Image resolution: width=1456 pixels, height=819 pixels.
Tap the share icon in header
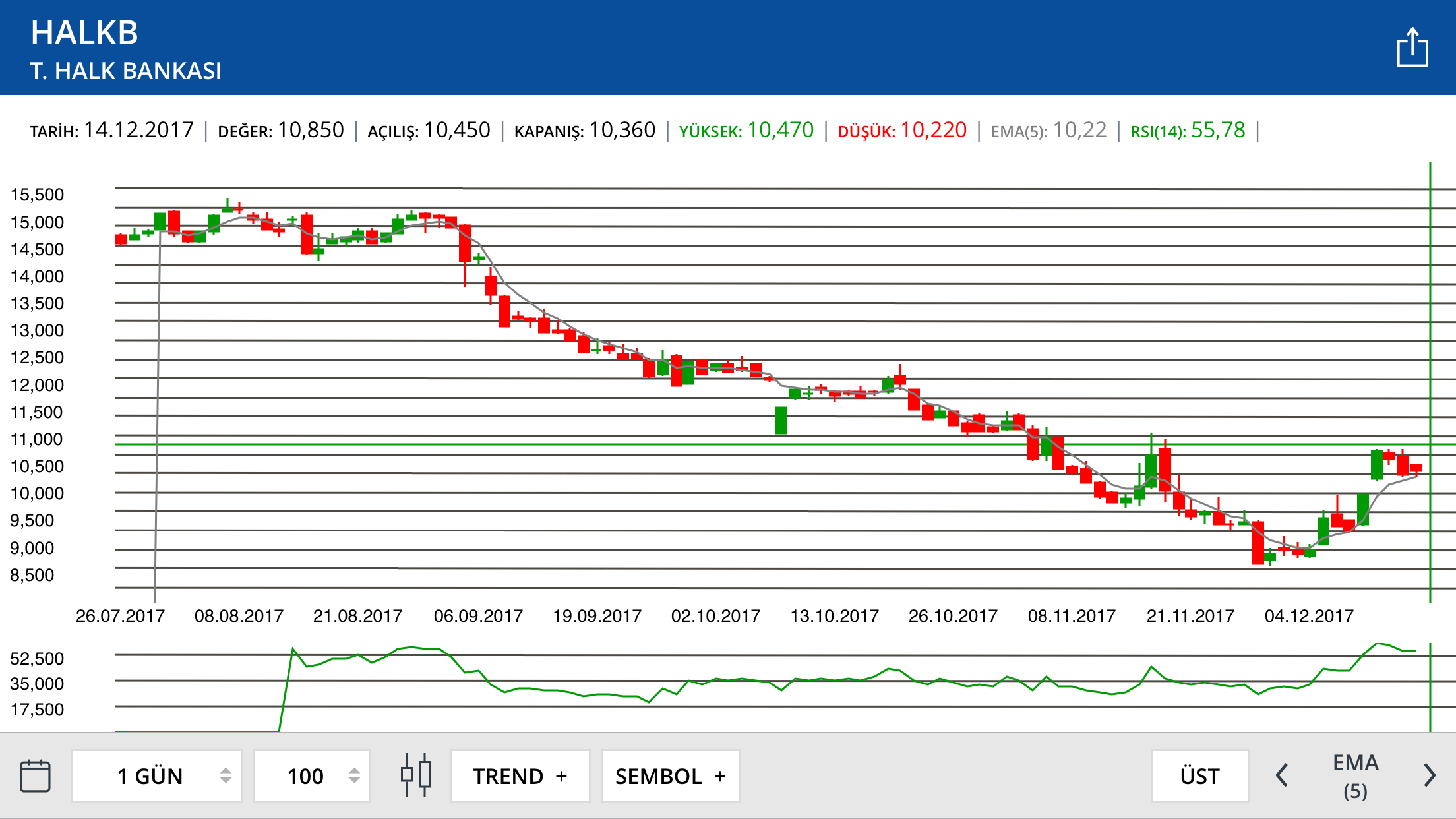click(1412, 47)
